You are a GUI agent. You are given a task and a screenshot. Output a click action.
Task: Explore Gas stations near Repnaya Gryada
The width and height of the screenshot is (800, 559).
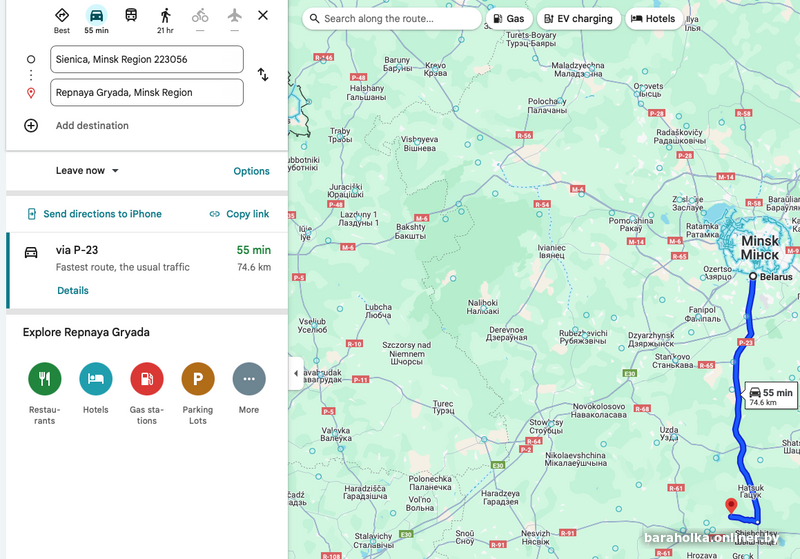[x=147, y=379]
